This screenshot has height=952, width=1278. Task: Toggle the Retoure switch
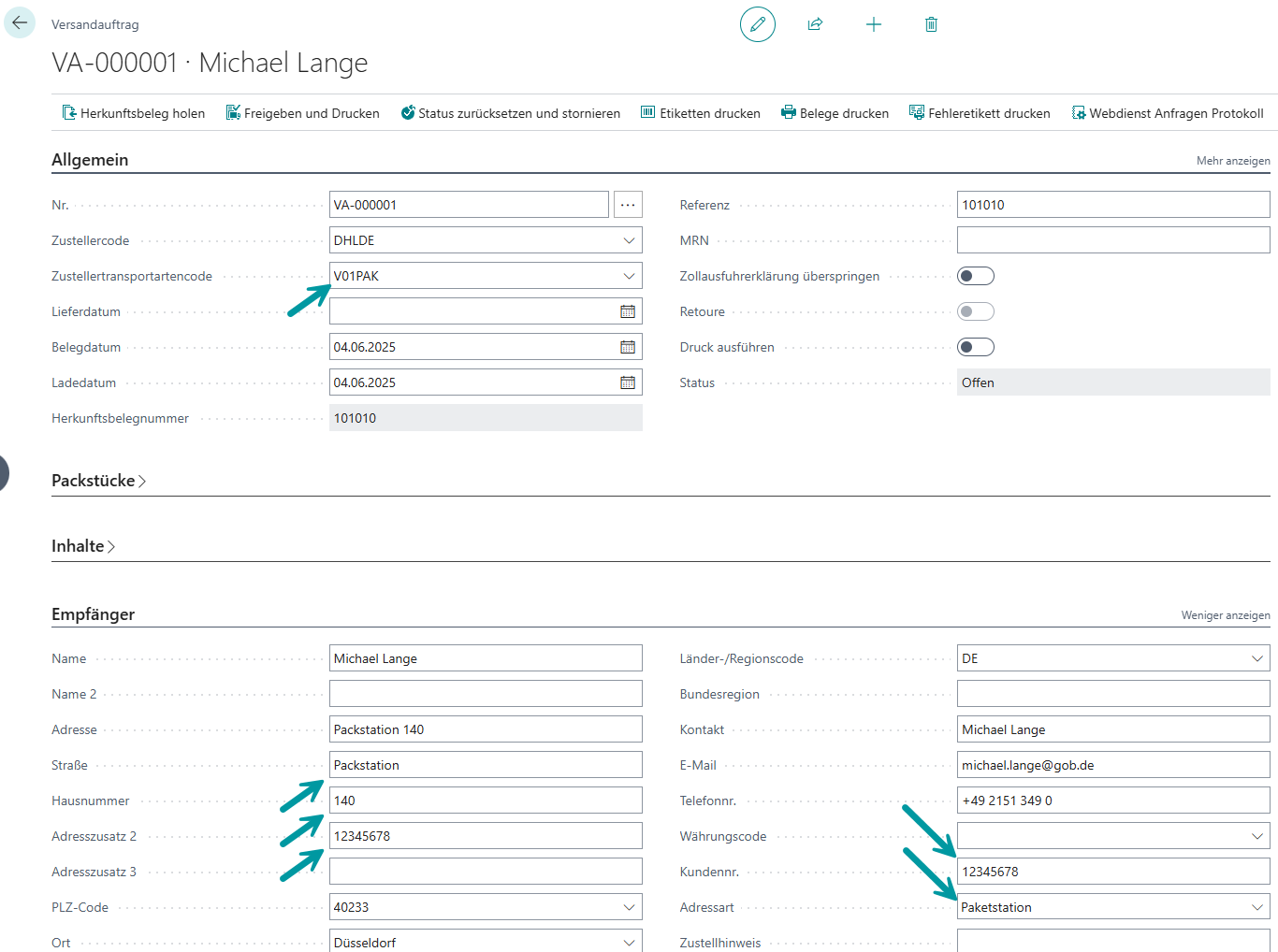(x=975, y=311)
